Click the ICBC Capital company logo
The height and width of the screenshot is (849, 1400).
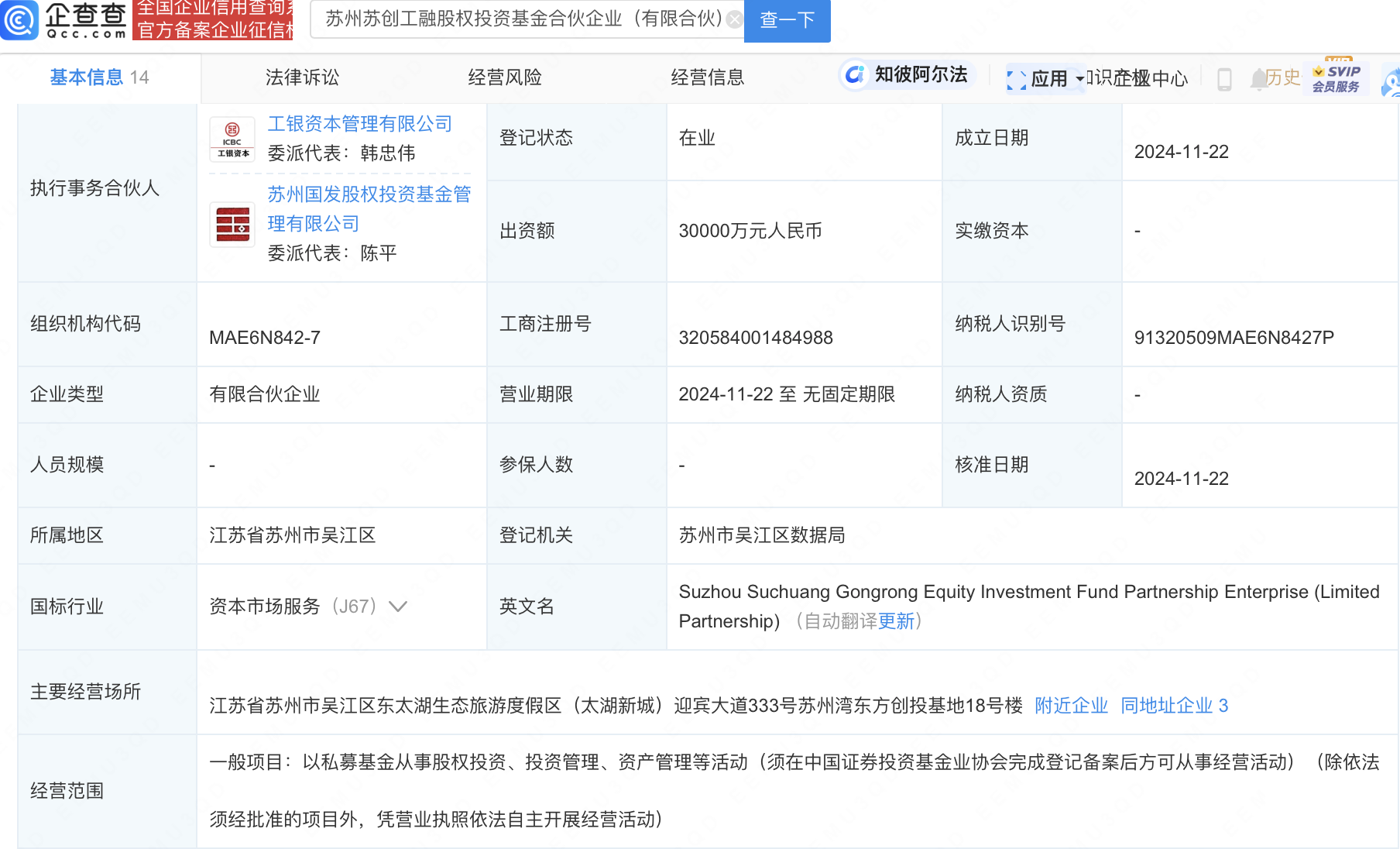coord(232,139)
